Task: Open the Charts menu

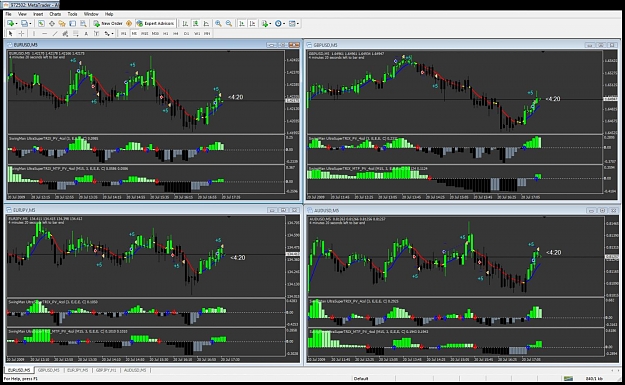Action: point(55,14)
